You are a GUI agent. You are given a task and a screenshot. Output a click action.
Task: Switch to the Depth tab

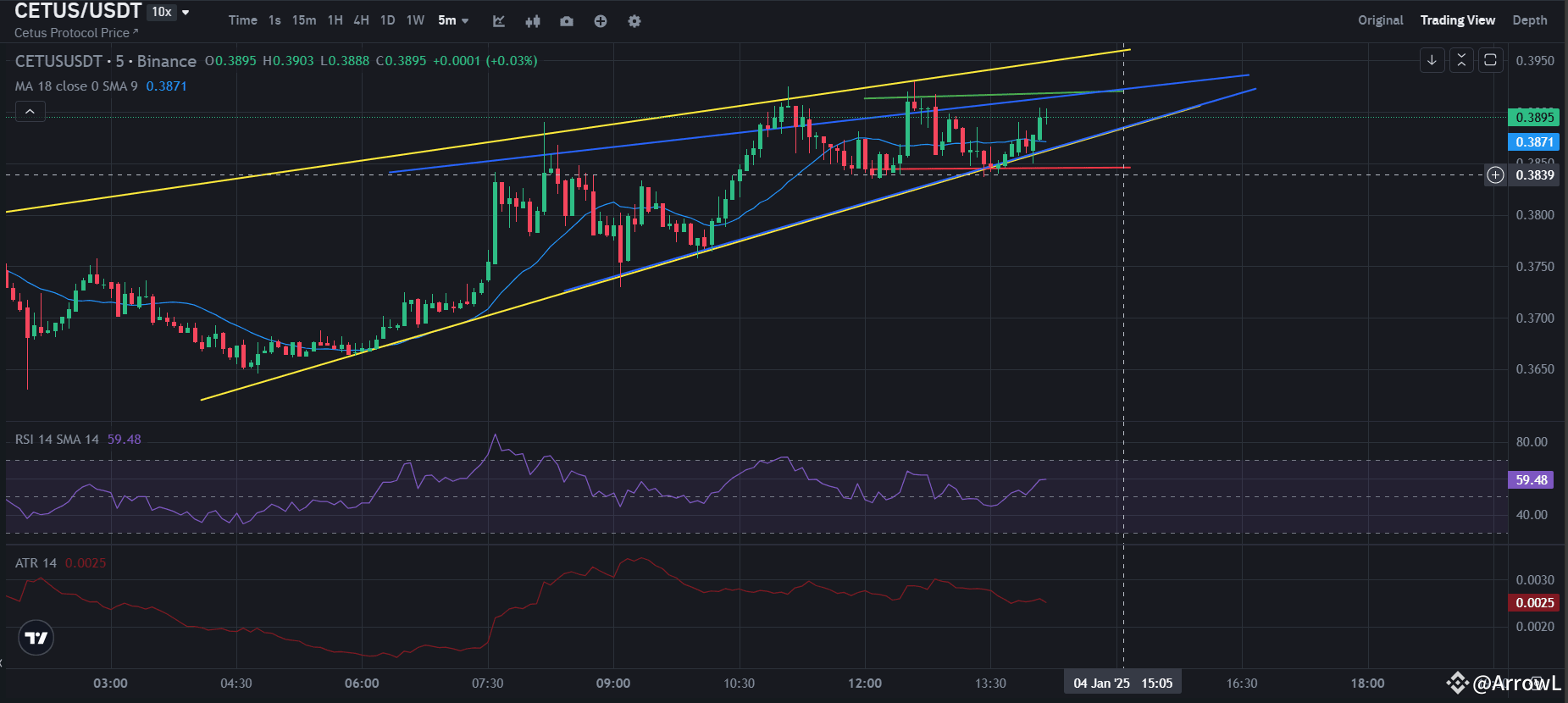click(1530, 20)
